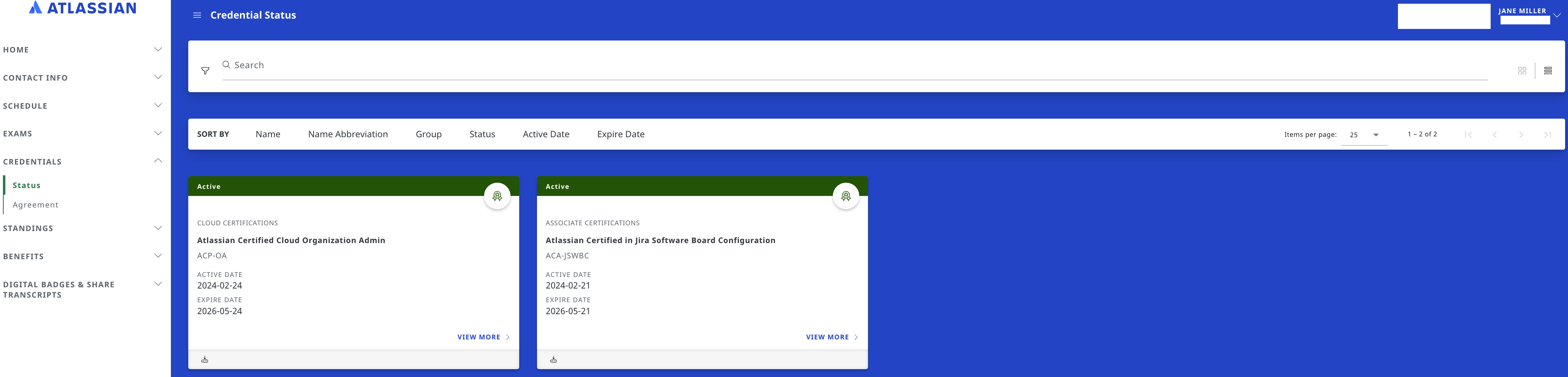Sort credentials by Name
The width and height of the screenshot is (1568, 377).
coord(268,134)
